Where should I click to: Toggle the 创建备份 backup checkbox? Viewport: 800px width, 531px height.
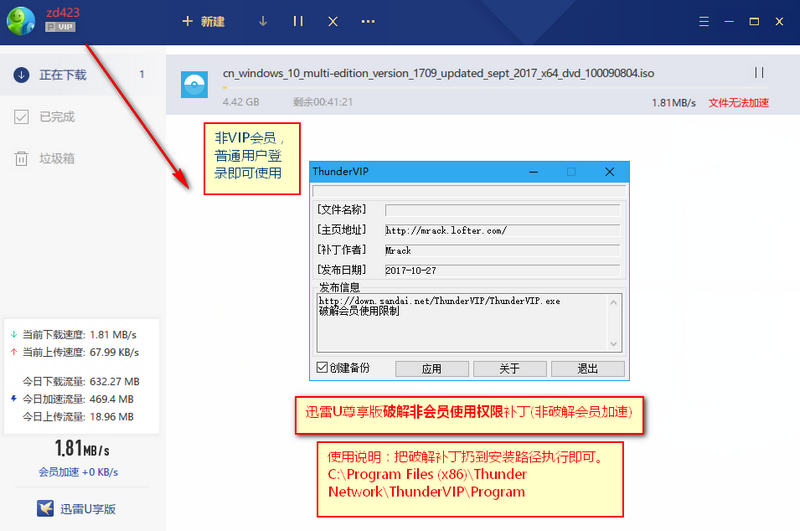point(322,368)
